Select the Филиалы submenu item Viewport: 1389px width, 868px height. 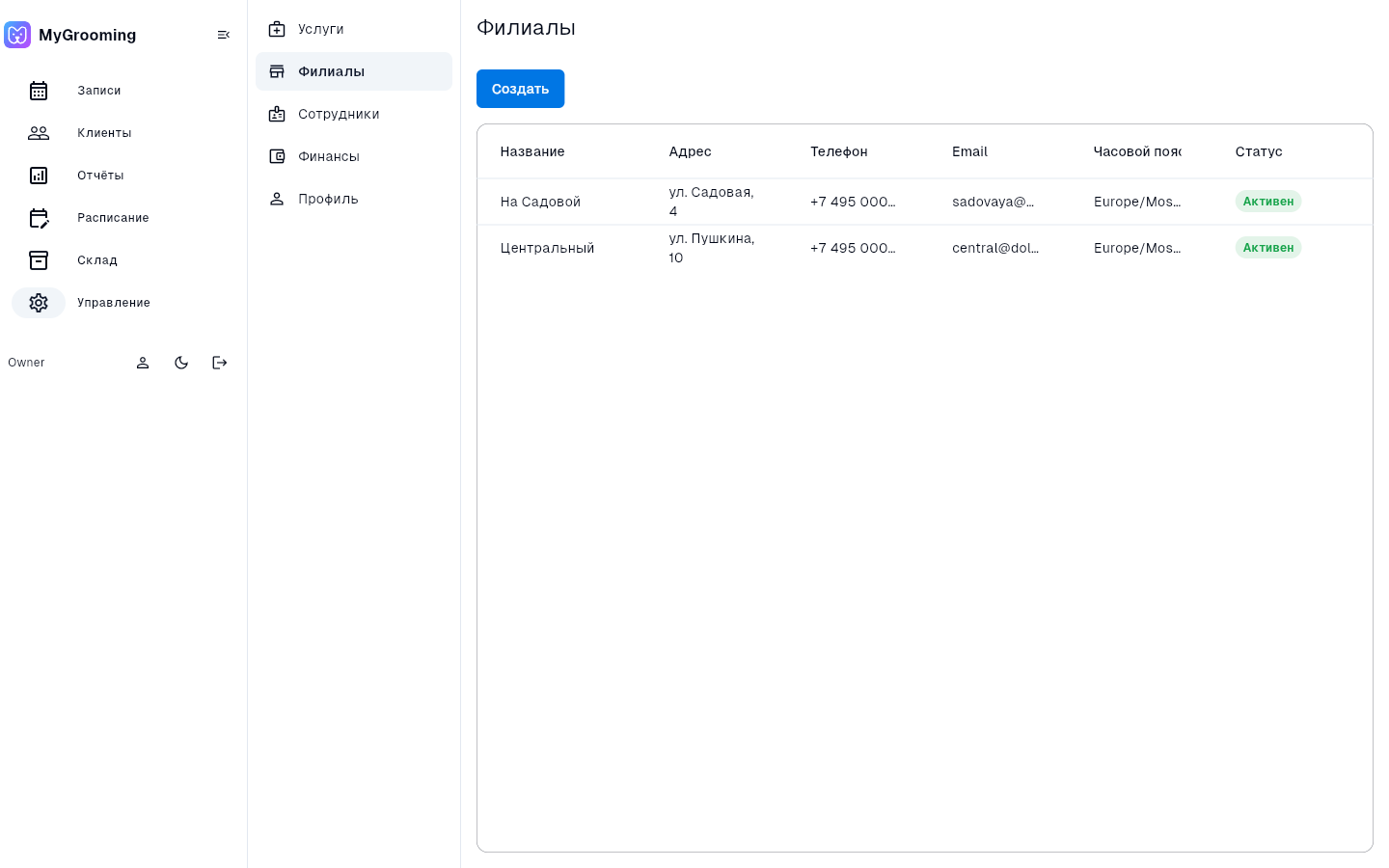click(354, 71)
